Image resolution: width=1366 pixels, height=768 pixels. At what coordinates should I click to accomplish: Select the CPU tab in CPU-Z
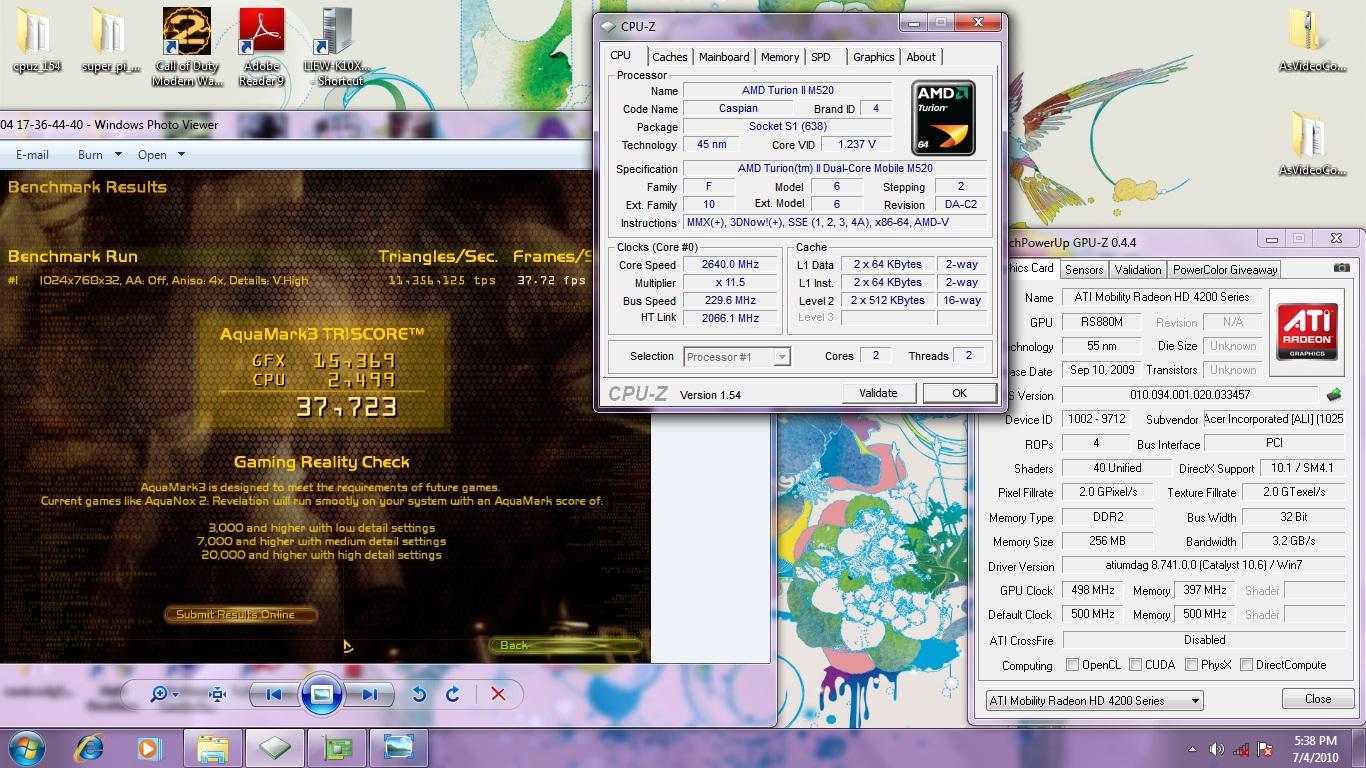coord(621,55)
